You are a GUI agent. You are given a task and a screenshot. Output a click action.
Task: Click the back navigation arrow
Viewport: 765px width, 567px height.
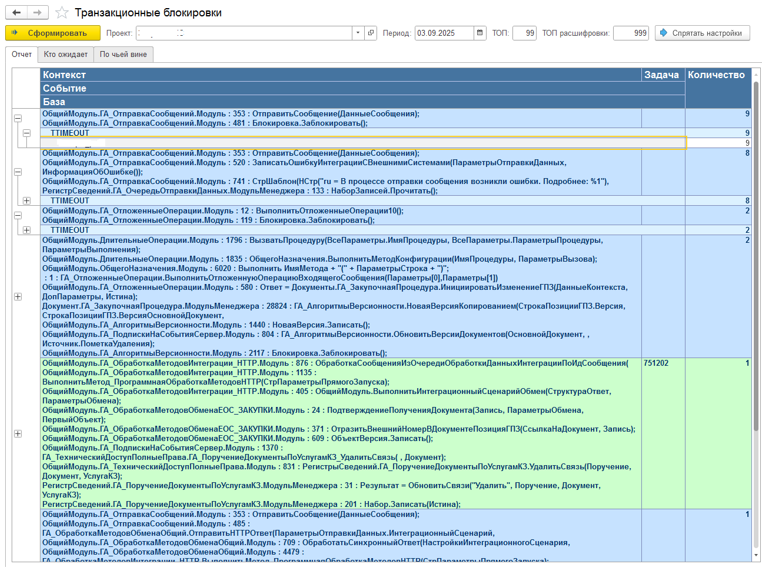(17, 13)
